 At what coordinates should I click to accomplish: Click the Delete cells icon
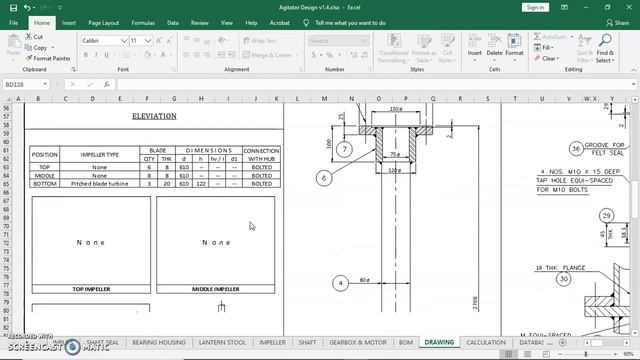click(494, 41)
